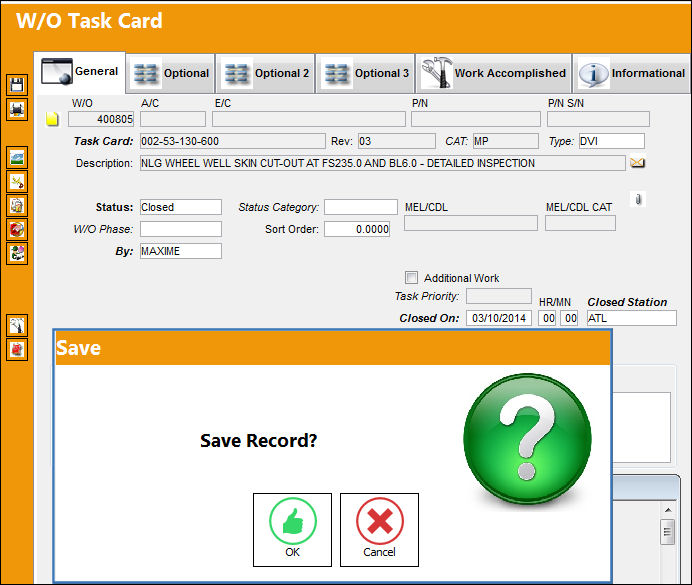Click the Save Record? message text

click(259, 441)
